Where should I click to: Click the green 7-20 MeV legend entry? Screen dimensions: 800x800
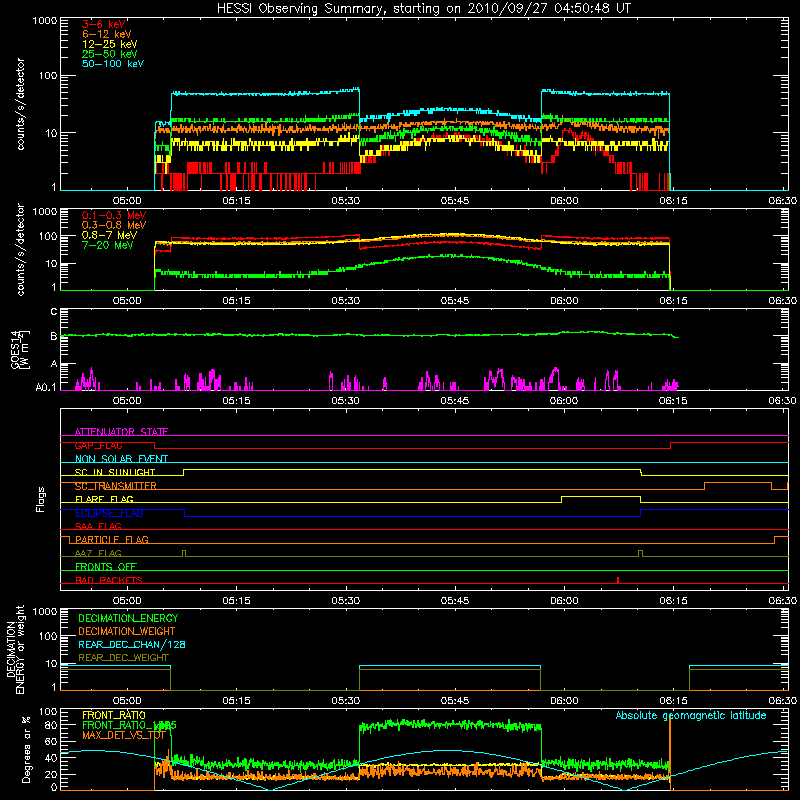point(107,245)
